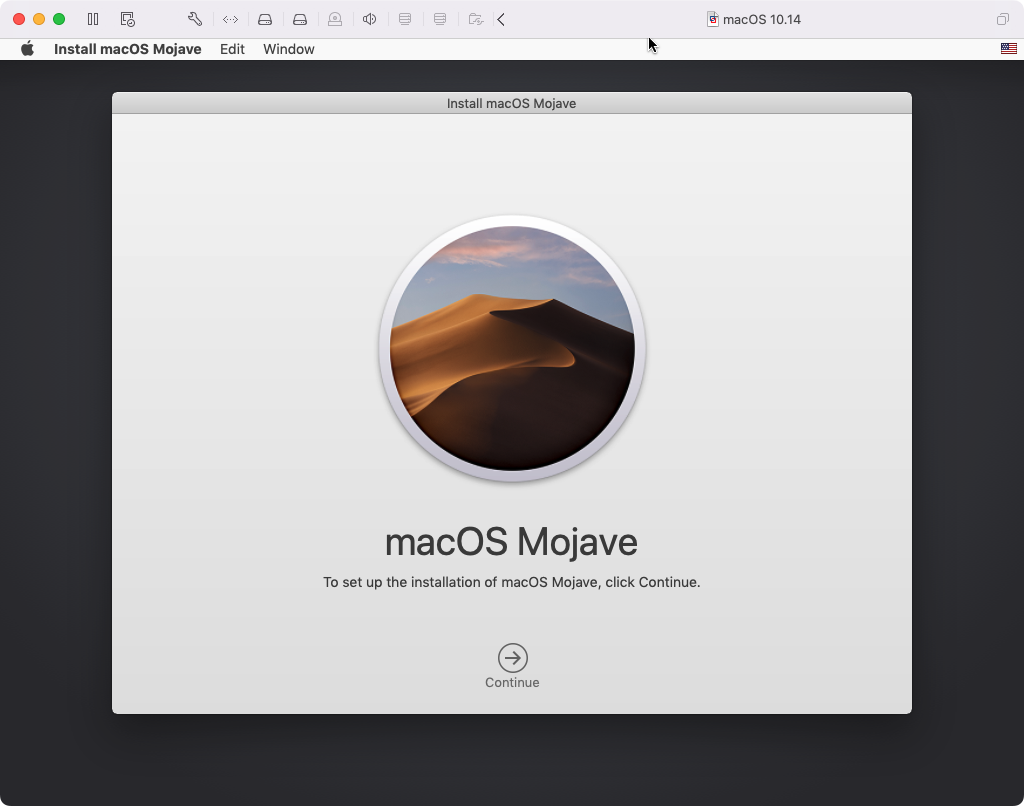Click the hard disk icon beside the network icon
This screenshot has width=1024, height=806.
[264, 19]
